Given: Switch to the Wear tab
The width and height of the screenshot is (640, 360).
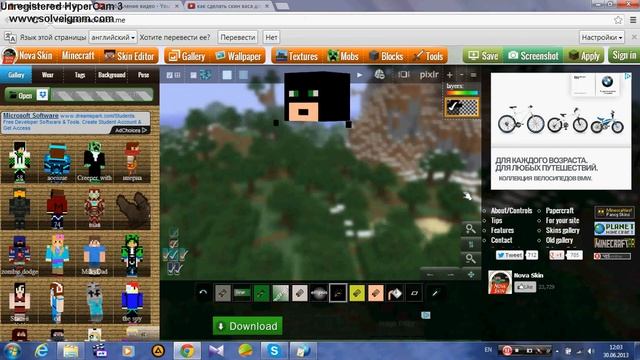Looking at the screenshot, I should 48,75.
